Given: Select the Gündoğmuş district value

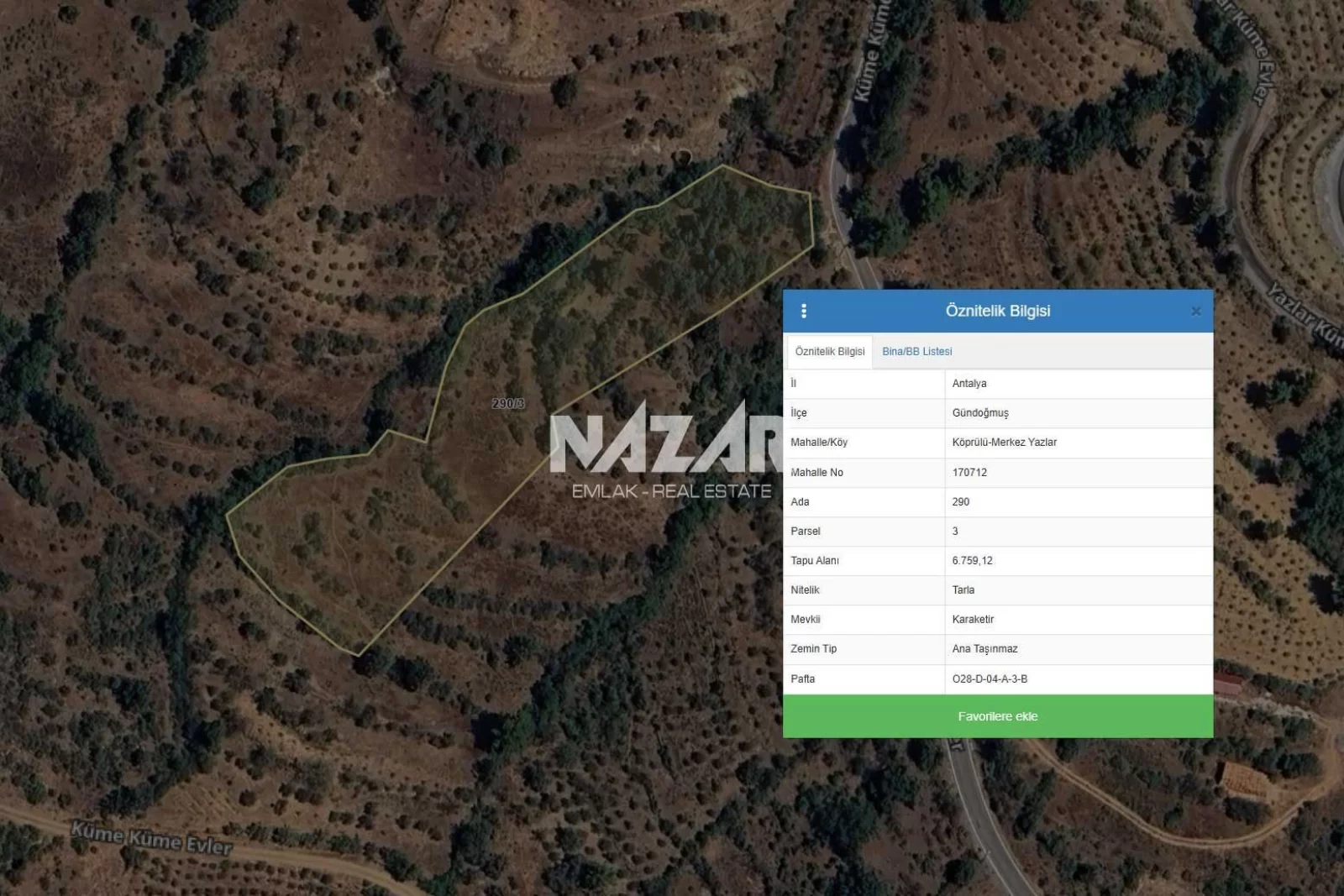Looking at the screenshot, I should coord(980,413).
